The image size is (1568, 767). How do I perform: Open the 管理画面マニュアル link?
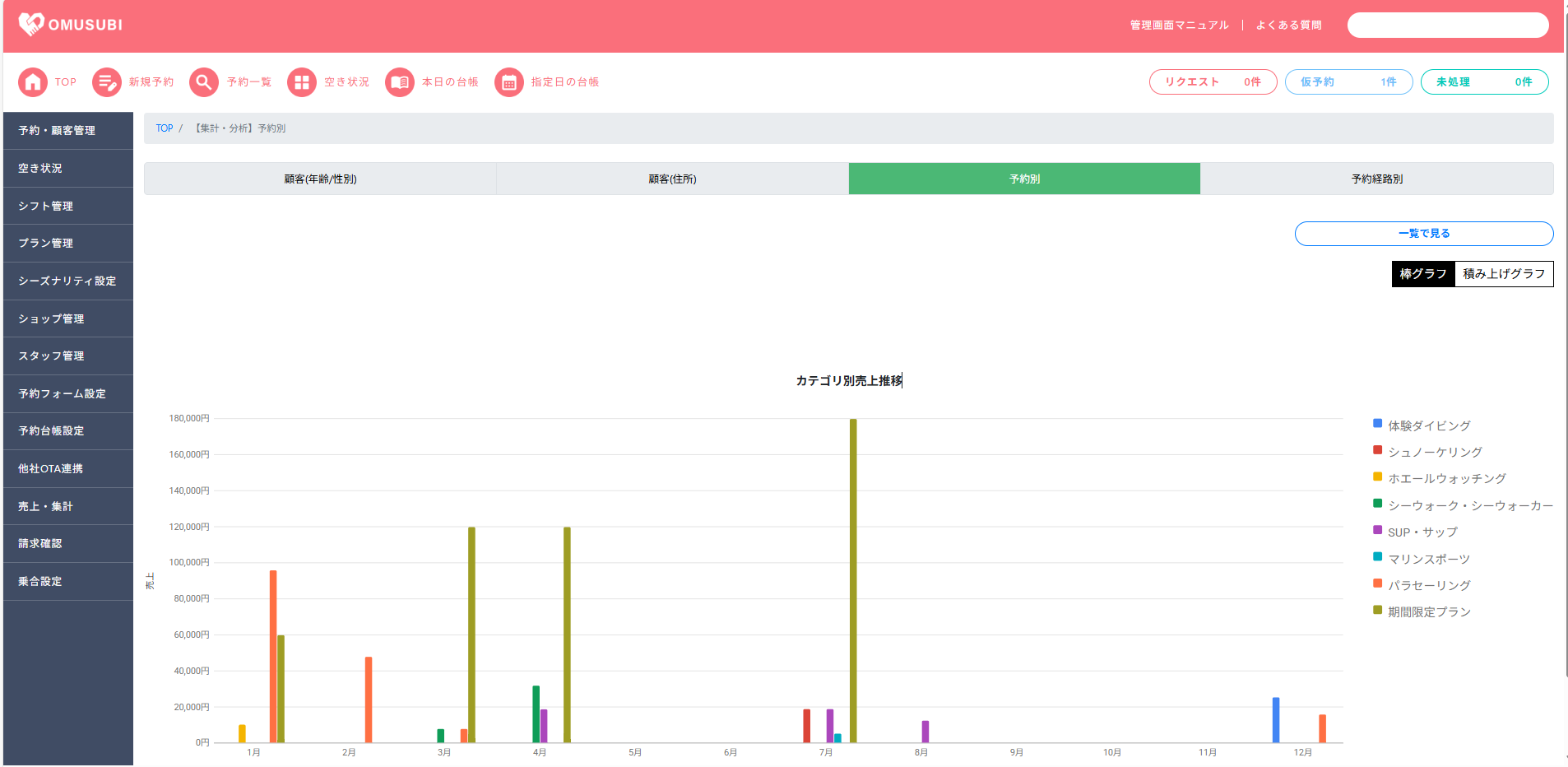[1179, 26]
